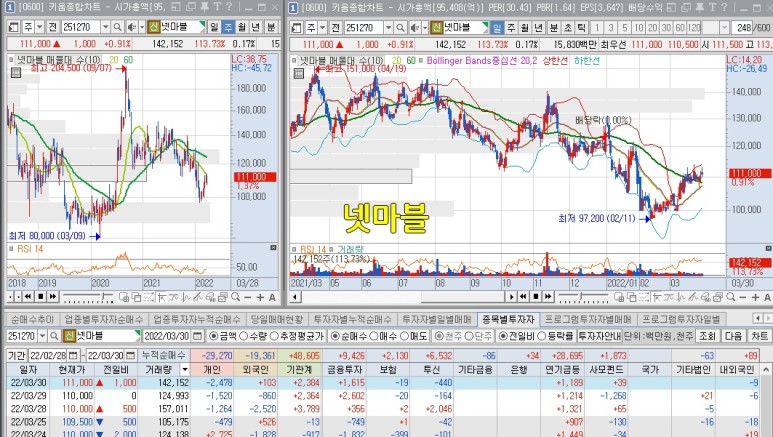Expand 주 type dropdown arrow in right chart toolbar
This screenshot has width=773, height=437.
tap(322, 28)
